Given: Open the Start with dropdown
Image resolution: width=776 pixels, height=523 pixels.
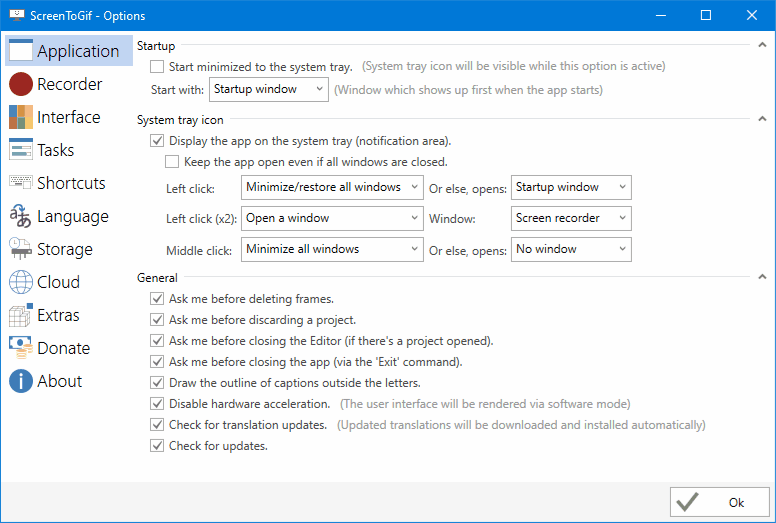Looking at the screenshot, I should [268, 90].
